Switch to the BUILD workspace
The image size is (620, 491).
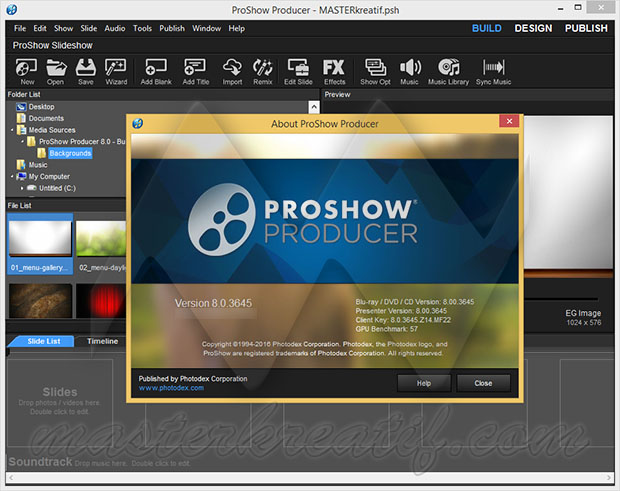click(487, 28)
